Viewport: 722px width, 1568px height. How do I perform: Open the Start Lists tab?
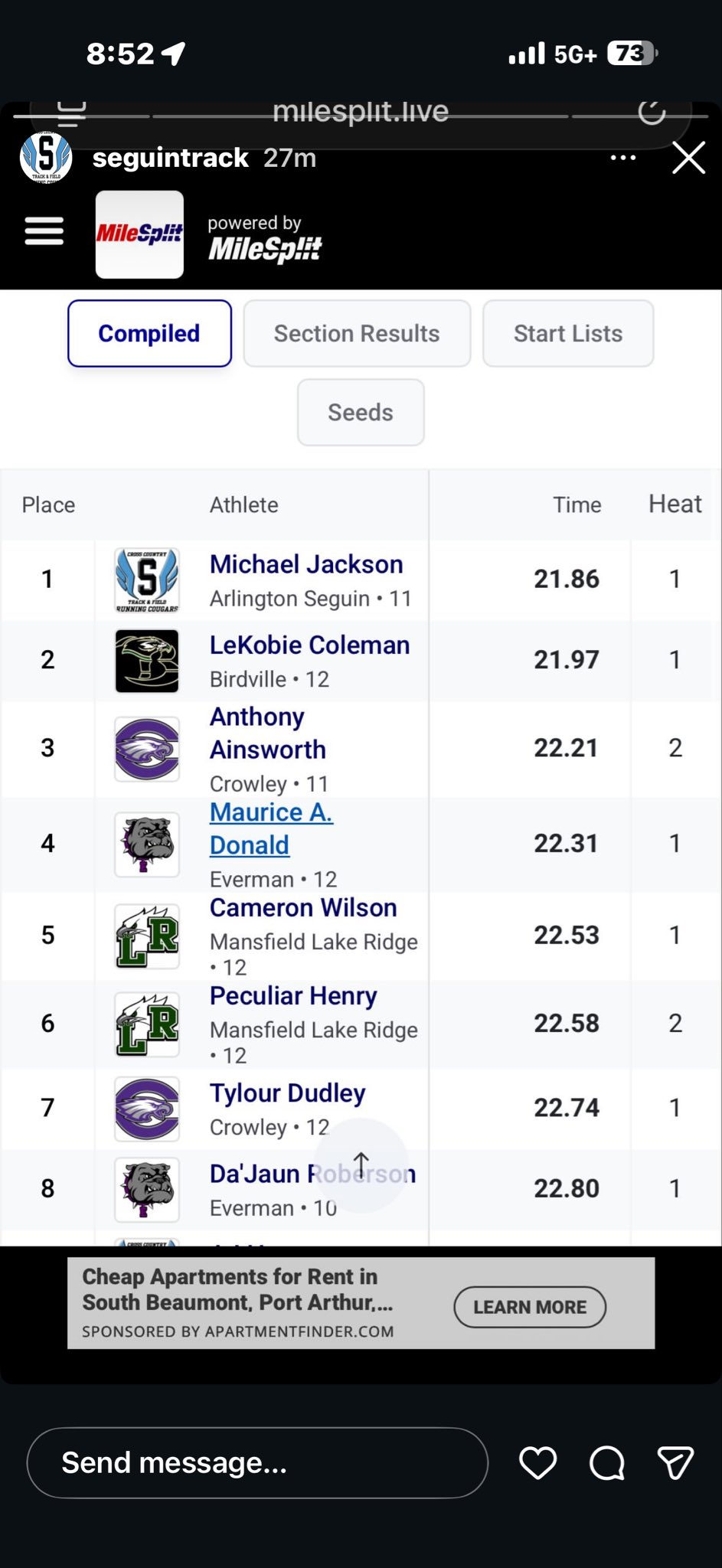(568, 334)
